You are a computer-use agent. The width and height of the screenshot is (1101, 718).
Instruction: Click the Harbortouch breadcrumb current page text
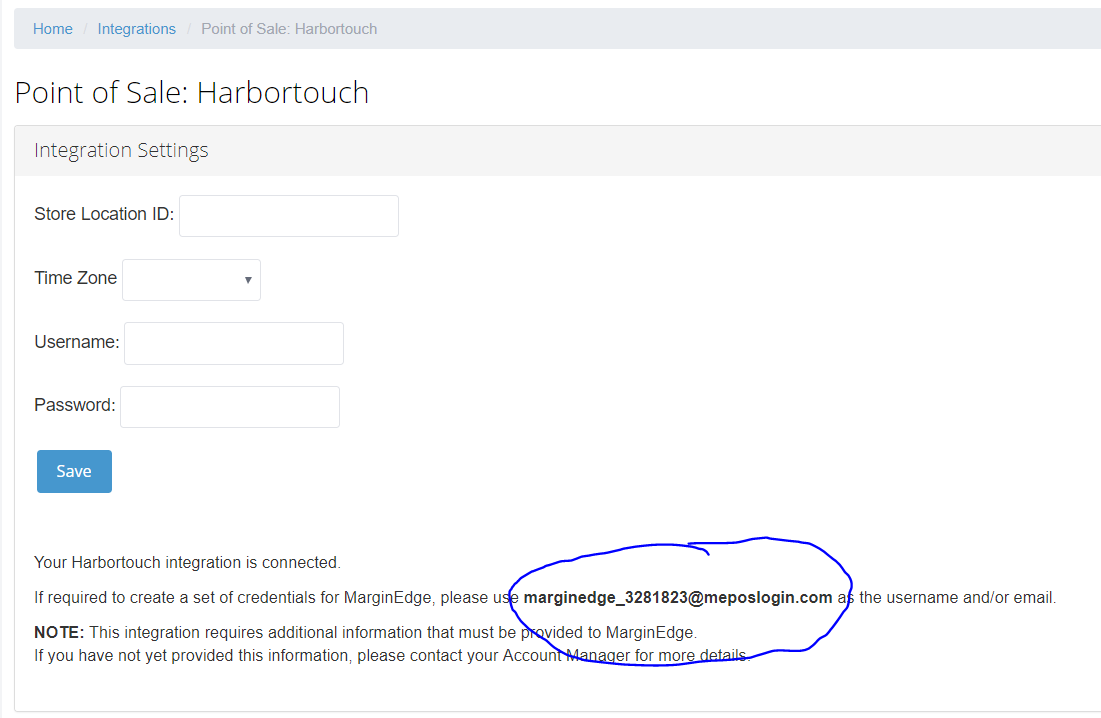coord(289,29)
